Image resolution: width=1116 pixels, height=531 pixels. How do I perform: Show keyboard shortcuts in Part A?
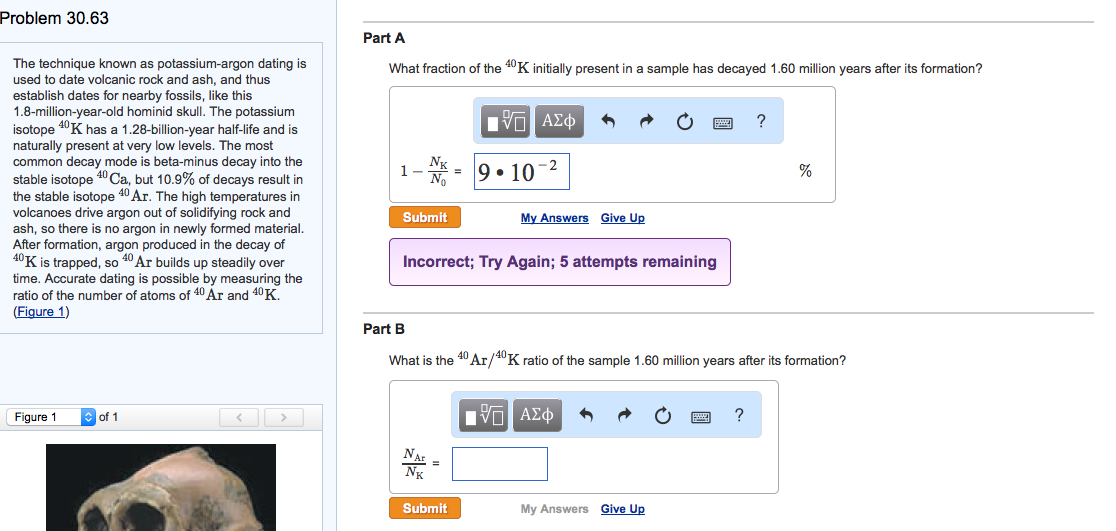tap(723, 122)
